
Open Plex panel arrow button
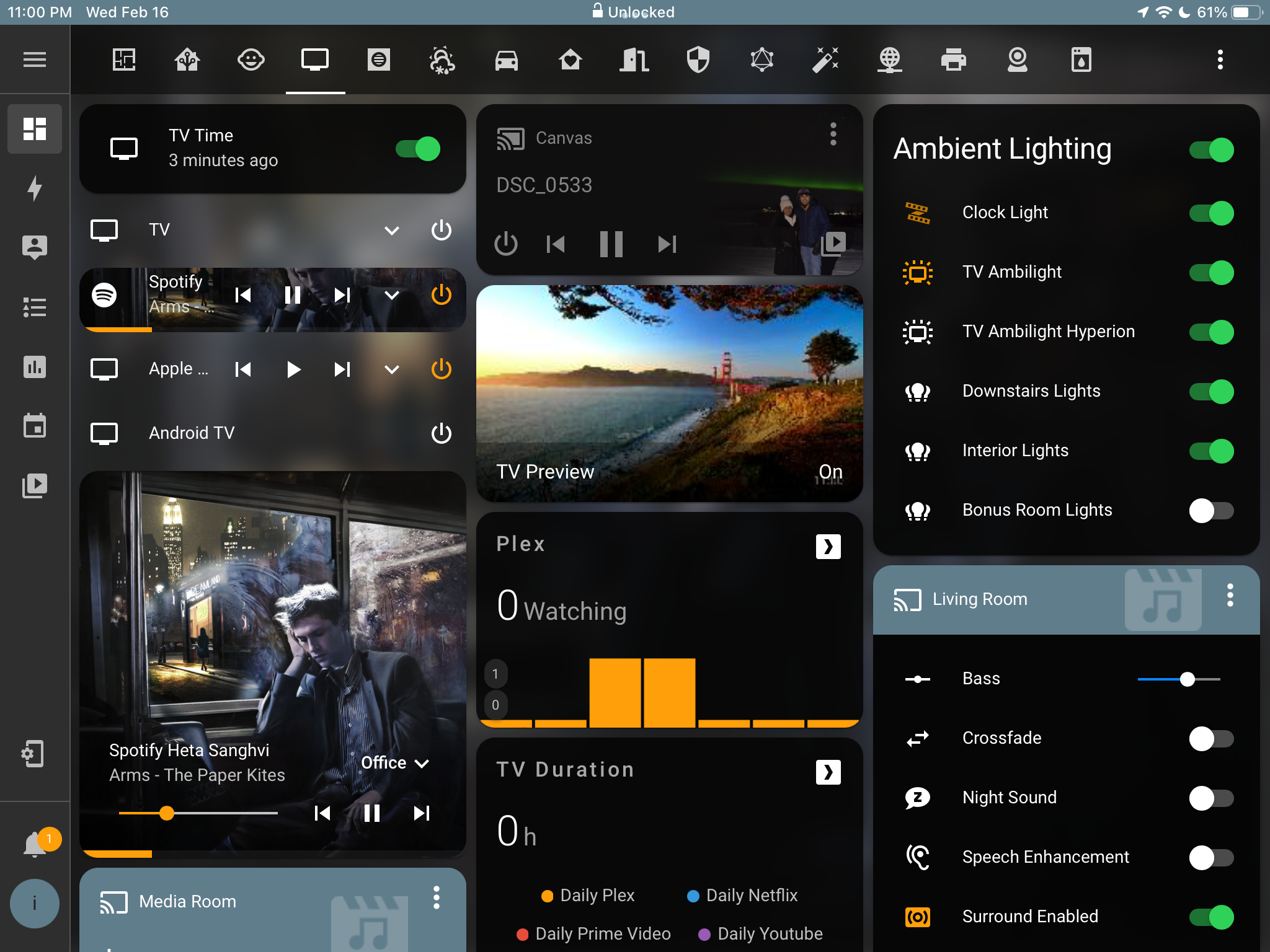[x=828, y=546]
